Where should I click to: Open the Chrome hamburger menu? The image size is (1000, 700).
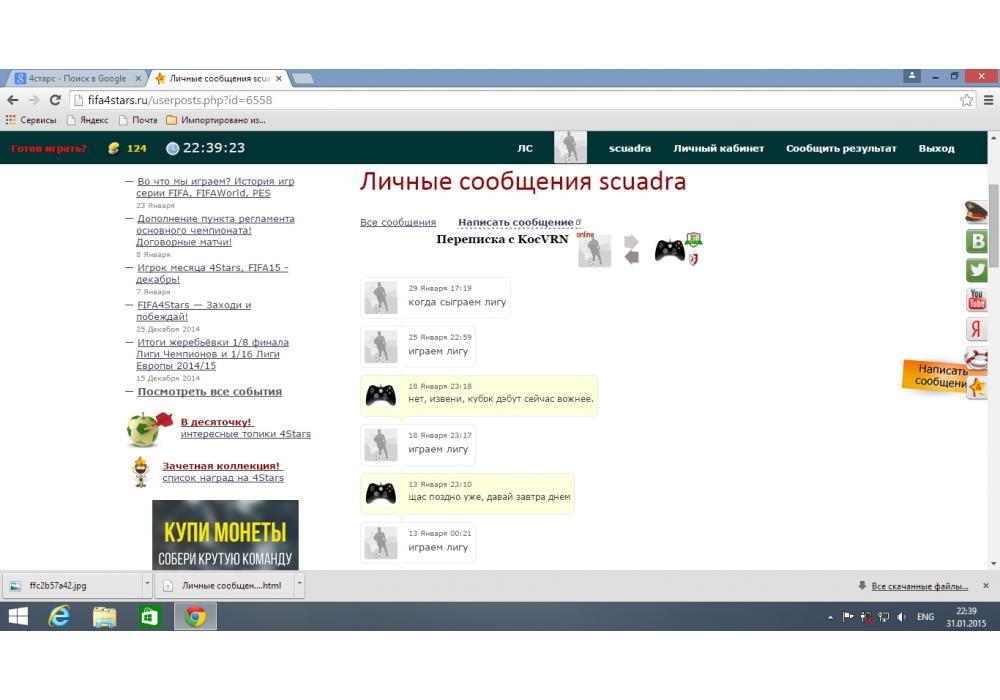(988, 100)
